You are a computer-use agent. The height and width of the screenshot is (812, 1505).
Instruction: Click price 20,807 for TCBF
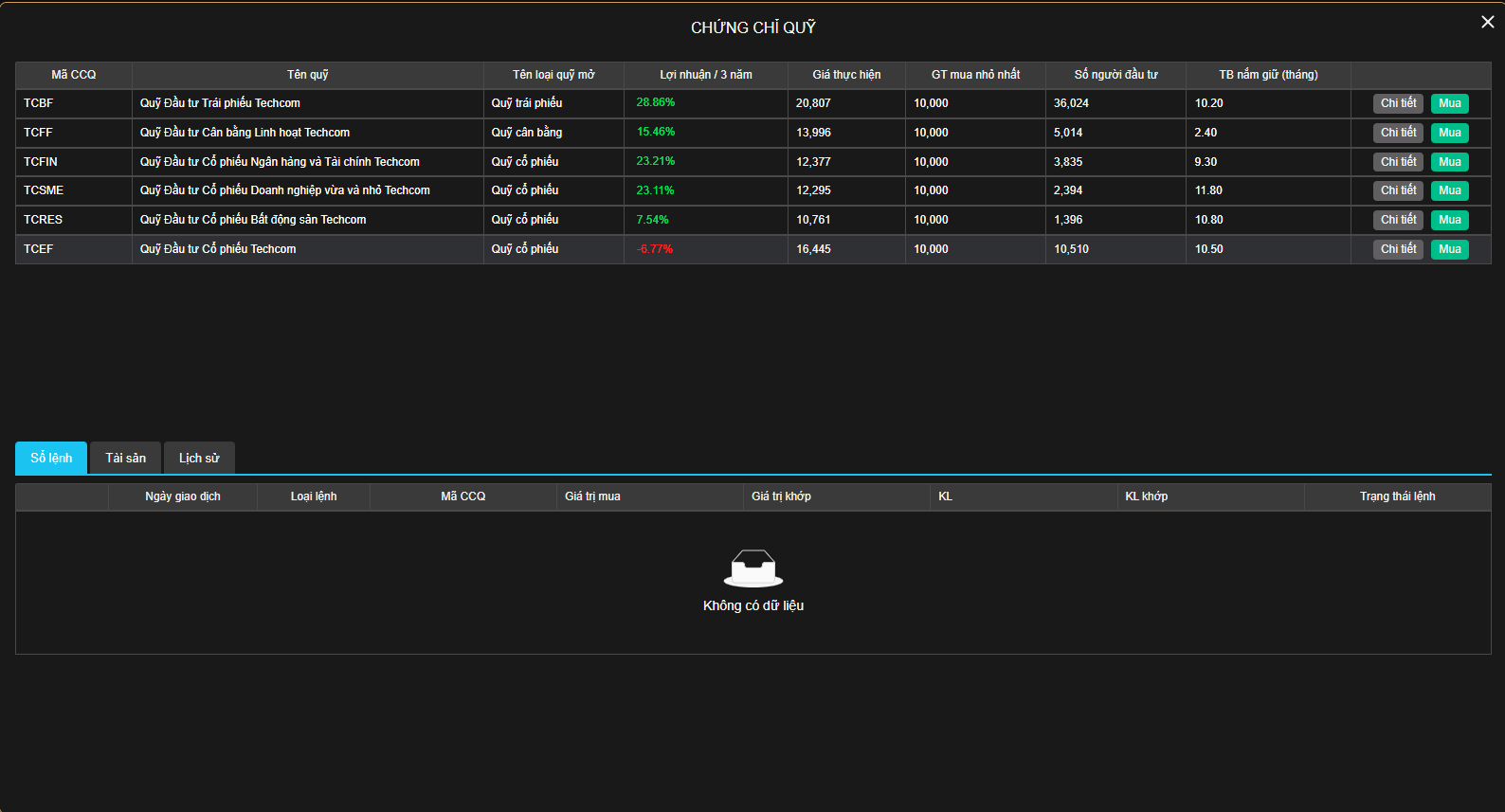(x=813, y=103)
